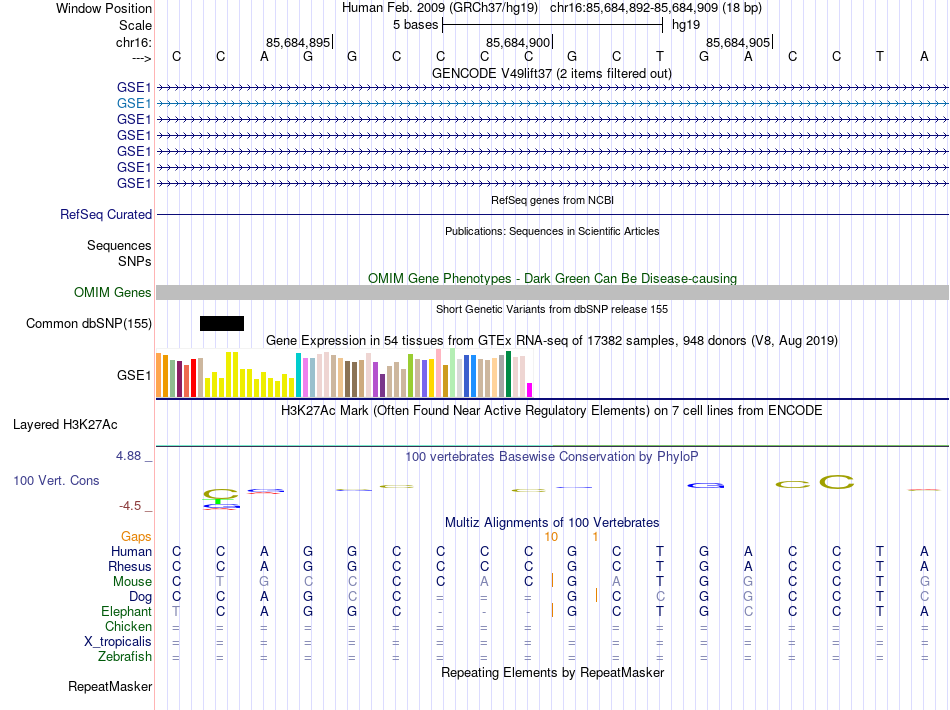The image size is (950, 710).
Task: Select the chr16: ruler label
Action: (133, 42)
